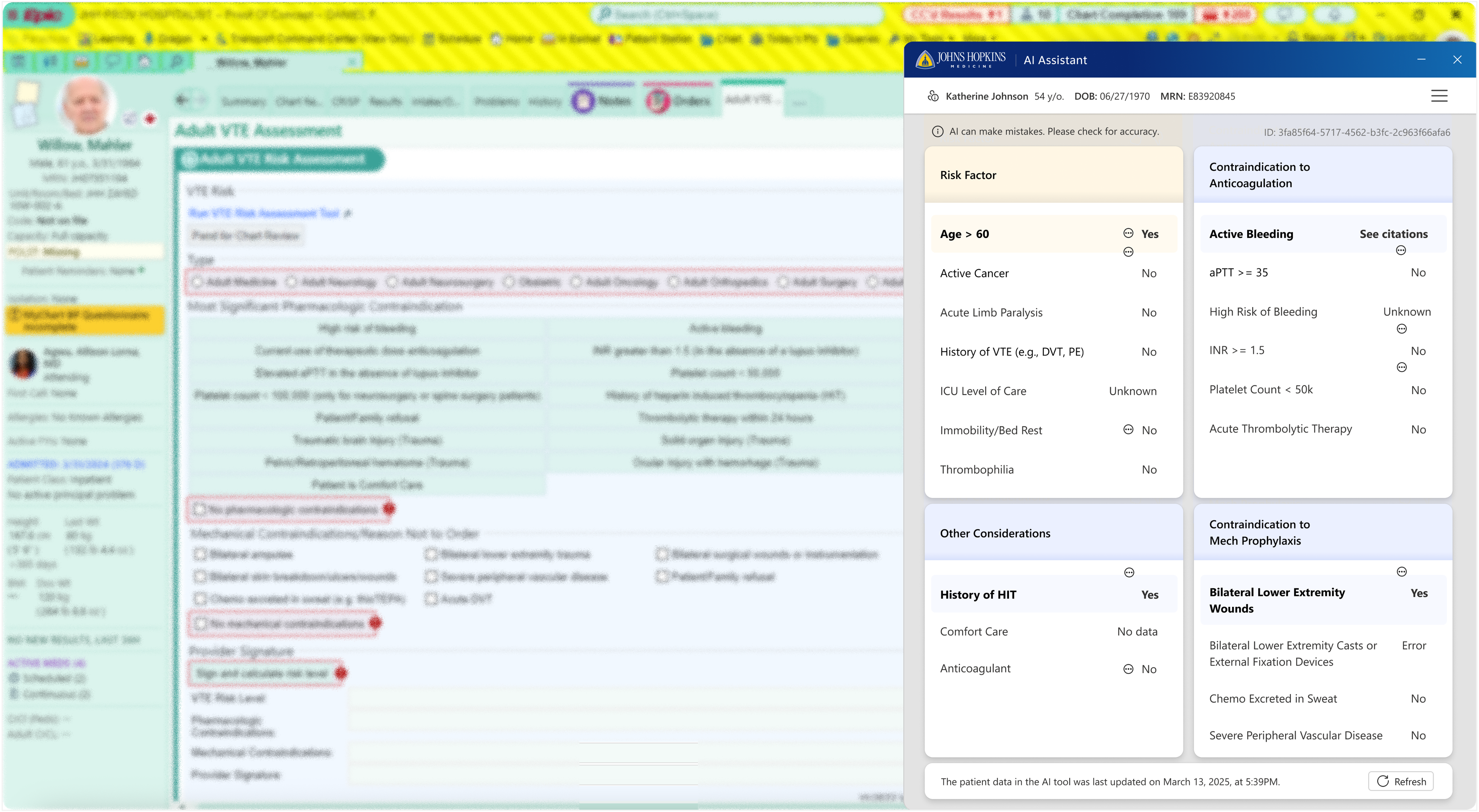
Task: Check No pharmacologic contraindications box
Action: click(x=199, y=509)
